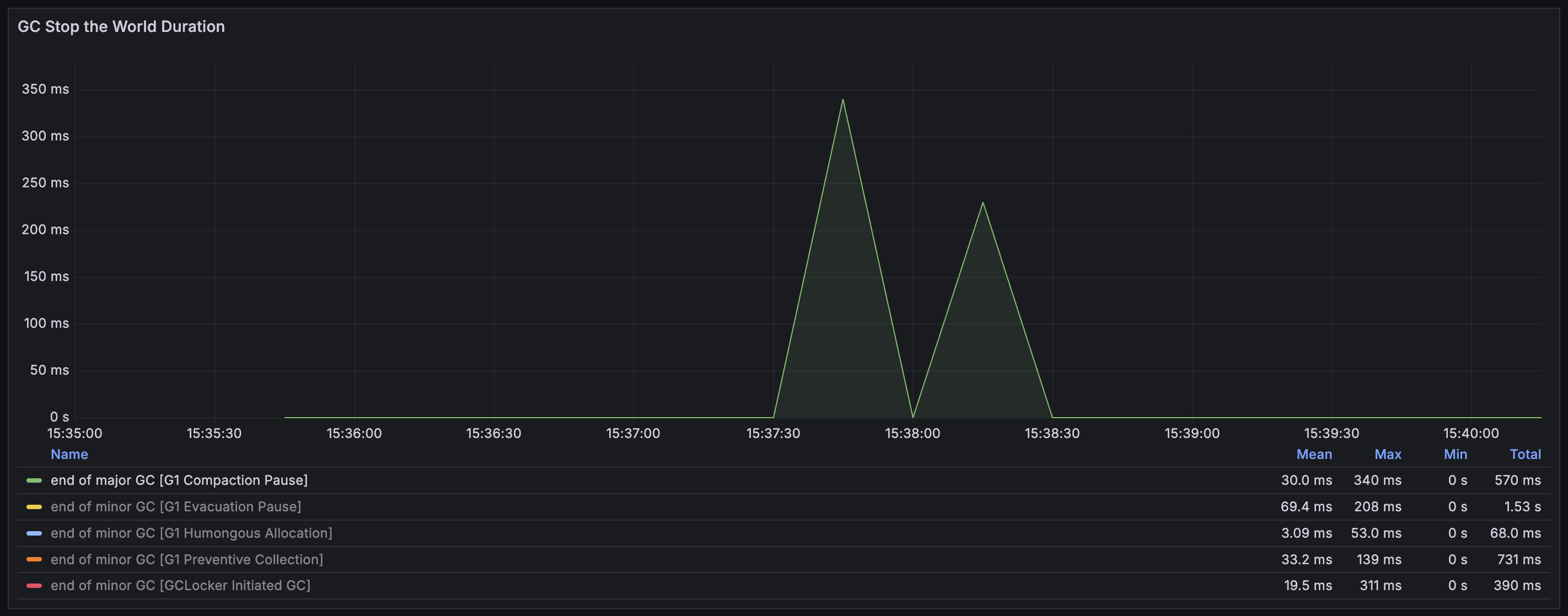Viewport: 1568px width, 616px height.
Task: Click the yellow G1 Evacuation Pause series color
Action: coord(34,506)
